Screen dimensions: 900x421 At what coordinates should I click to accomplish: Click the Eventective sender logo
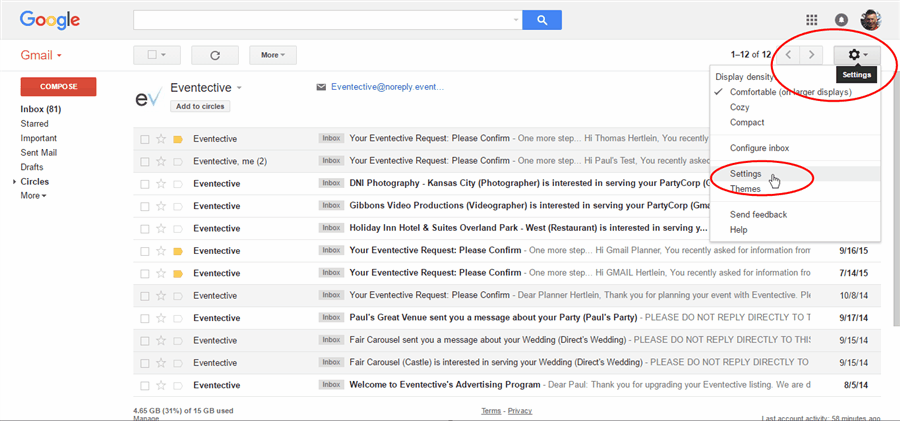coord(148,97)
